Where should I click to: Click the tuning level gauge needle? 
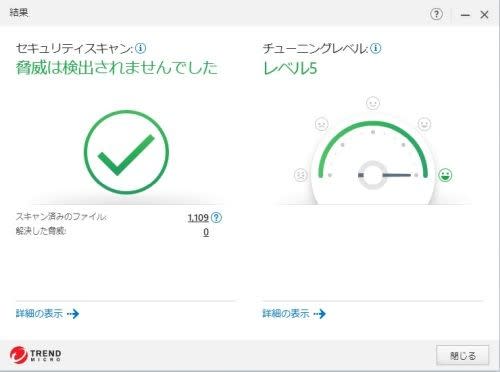pyautogui.click(x=397, y=175)
